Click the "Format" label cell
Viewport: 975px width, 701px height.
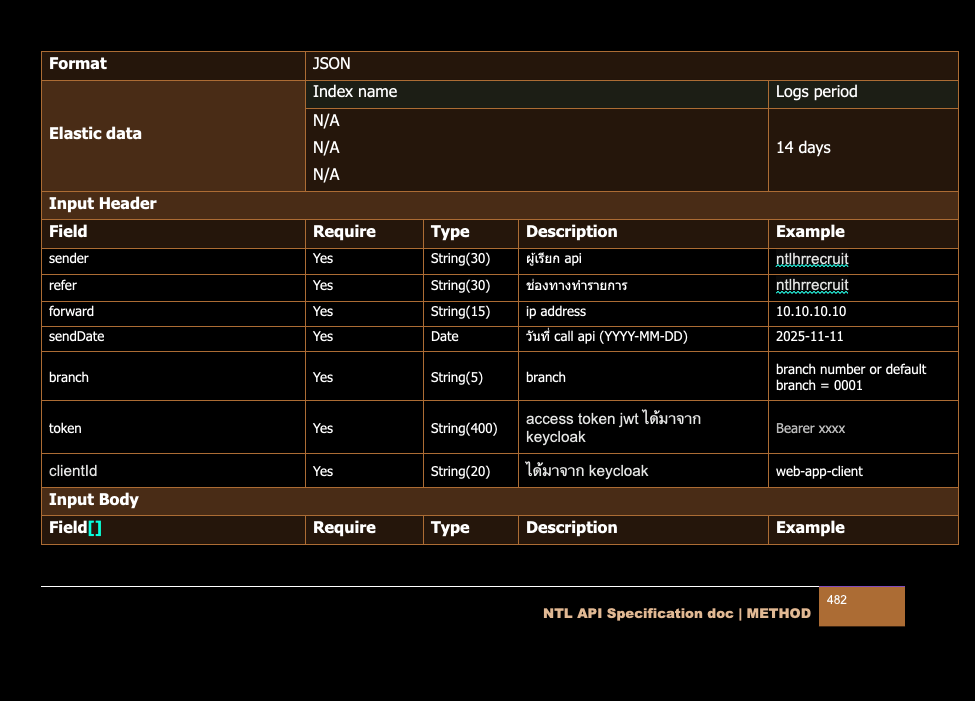tap(78, 64)
